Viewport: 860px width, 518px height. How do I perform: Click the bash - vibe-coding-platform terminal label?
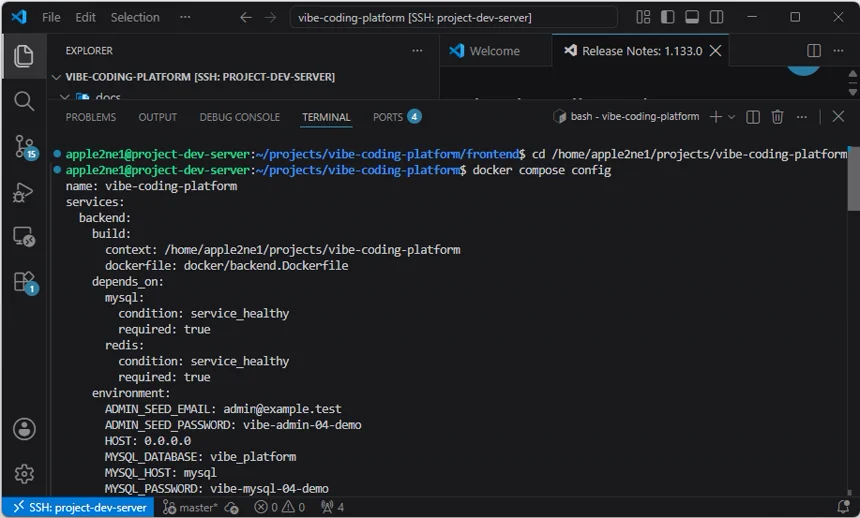pos(626,116)
